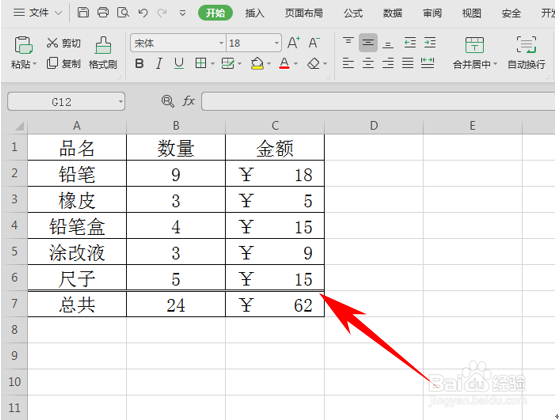Increase indent icon
The image size is (559, 420).
(x=430, y=43)
